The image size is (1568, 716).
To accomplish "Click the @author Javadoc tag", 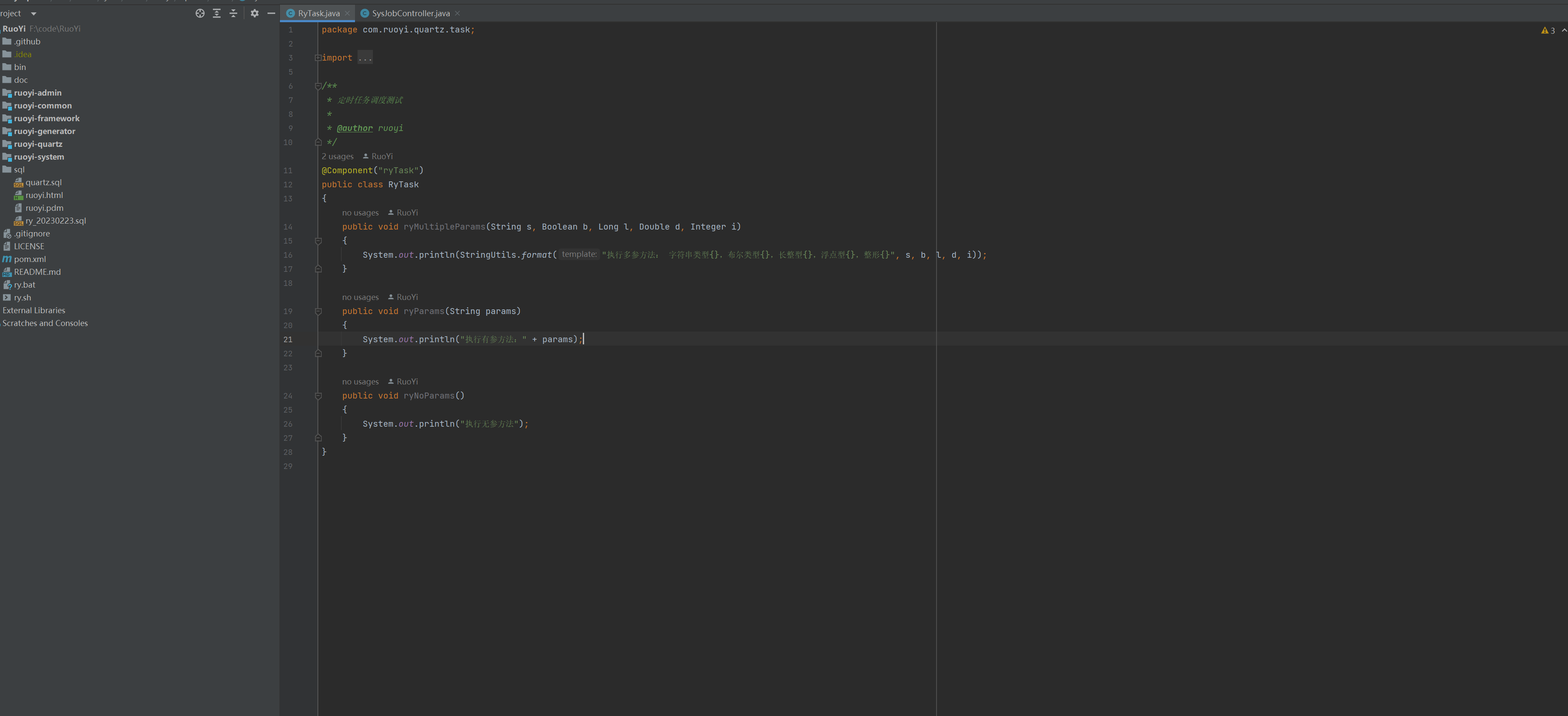I will (x=354, y=128).
